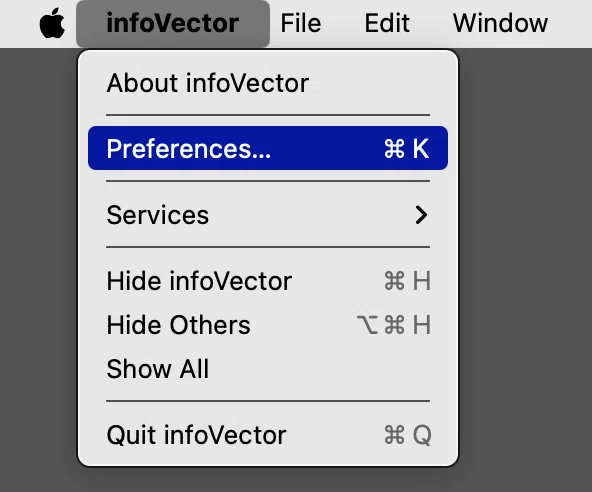
Task: Click the ⌘ H shortcut next to Hide infoVector
Action: tap(407, 281)
